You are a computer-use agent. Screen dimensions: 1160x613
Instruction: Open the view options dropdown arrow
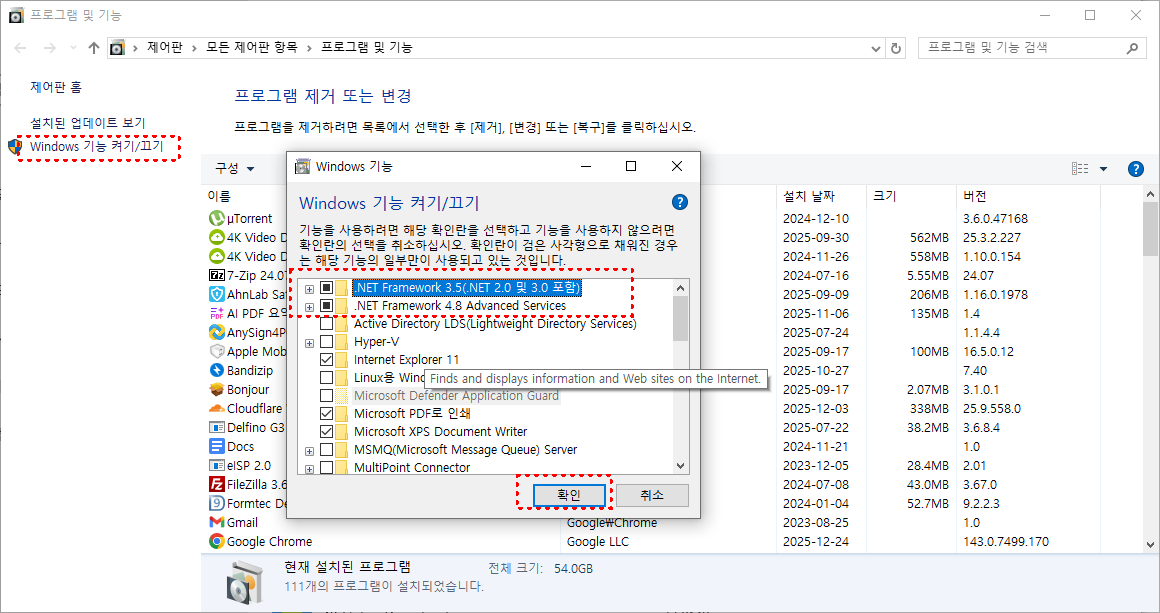click(x=1103, y=169)
